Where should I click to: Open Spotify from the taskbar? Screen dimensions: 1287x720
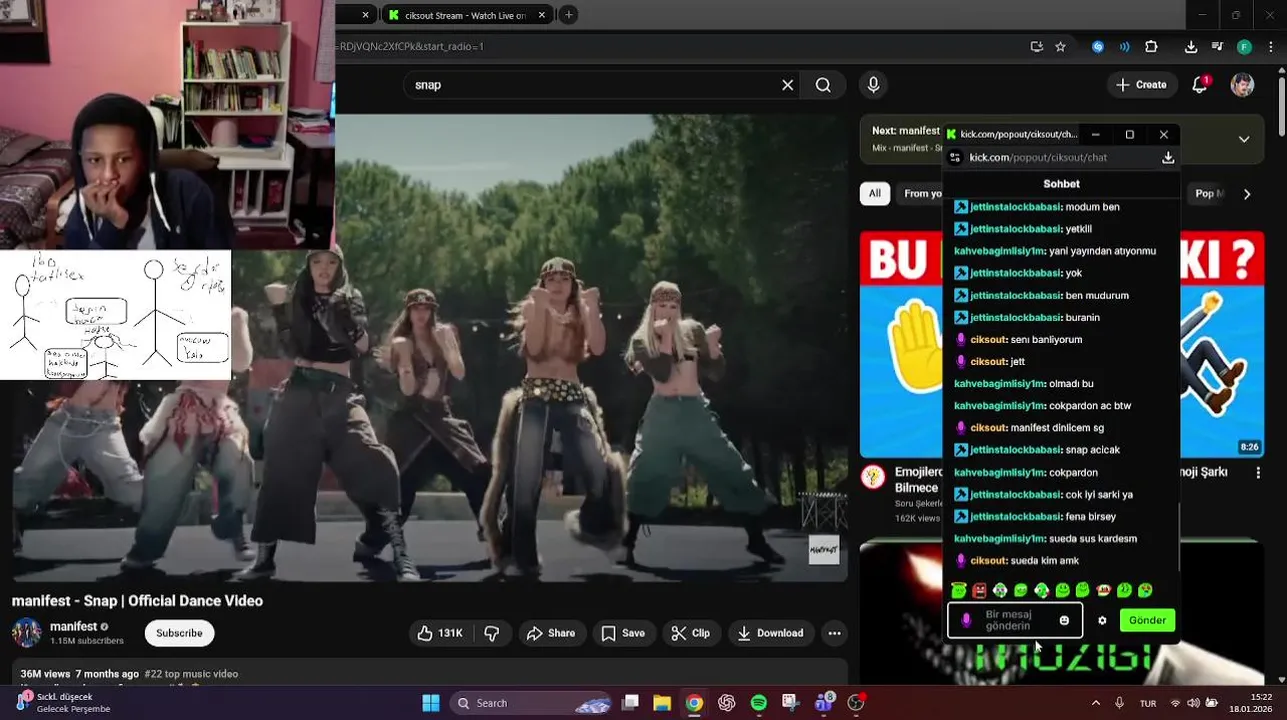(x=758, y=703)
